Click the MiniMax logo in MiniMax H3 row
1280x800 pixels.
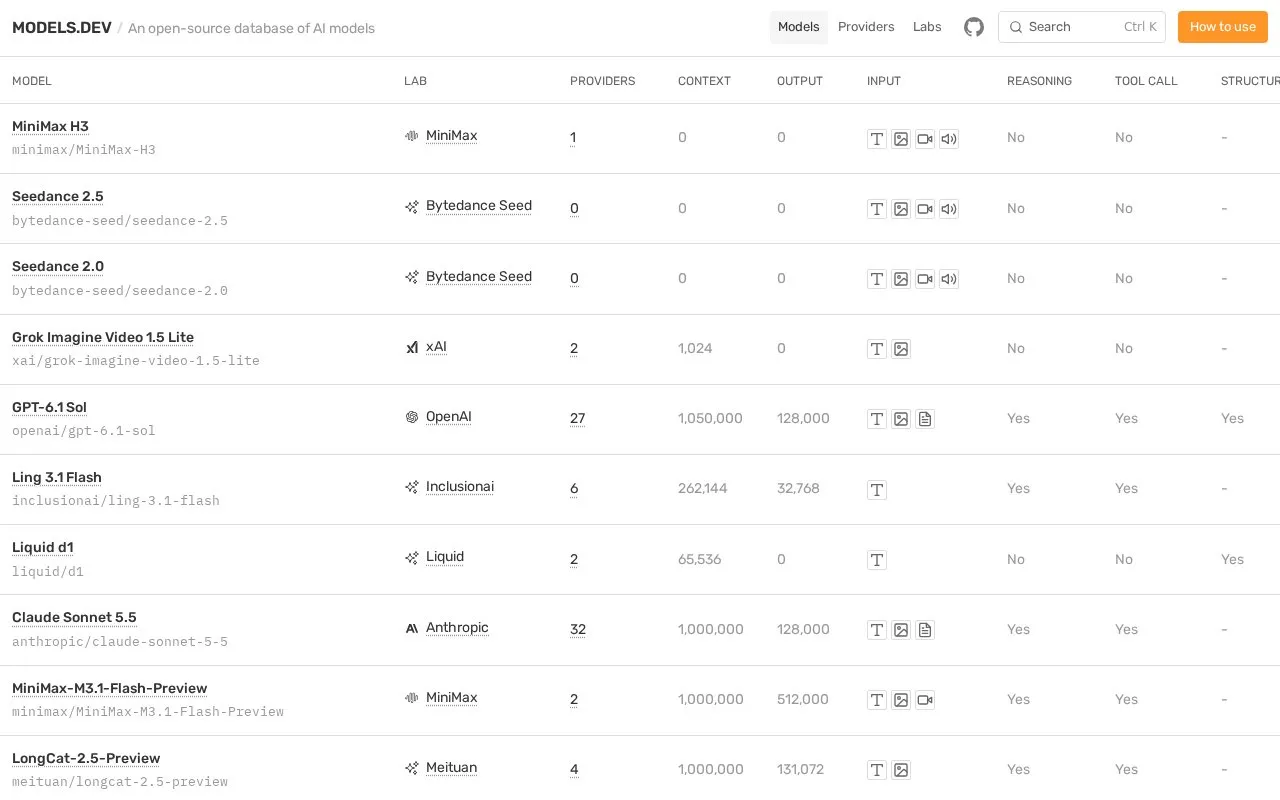411,136
